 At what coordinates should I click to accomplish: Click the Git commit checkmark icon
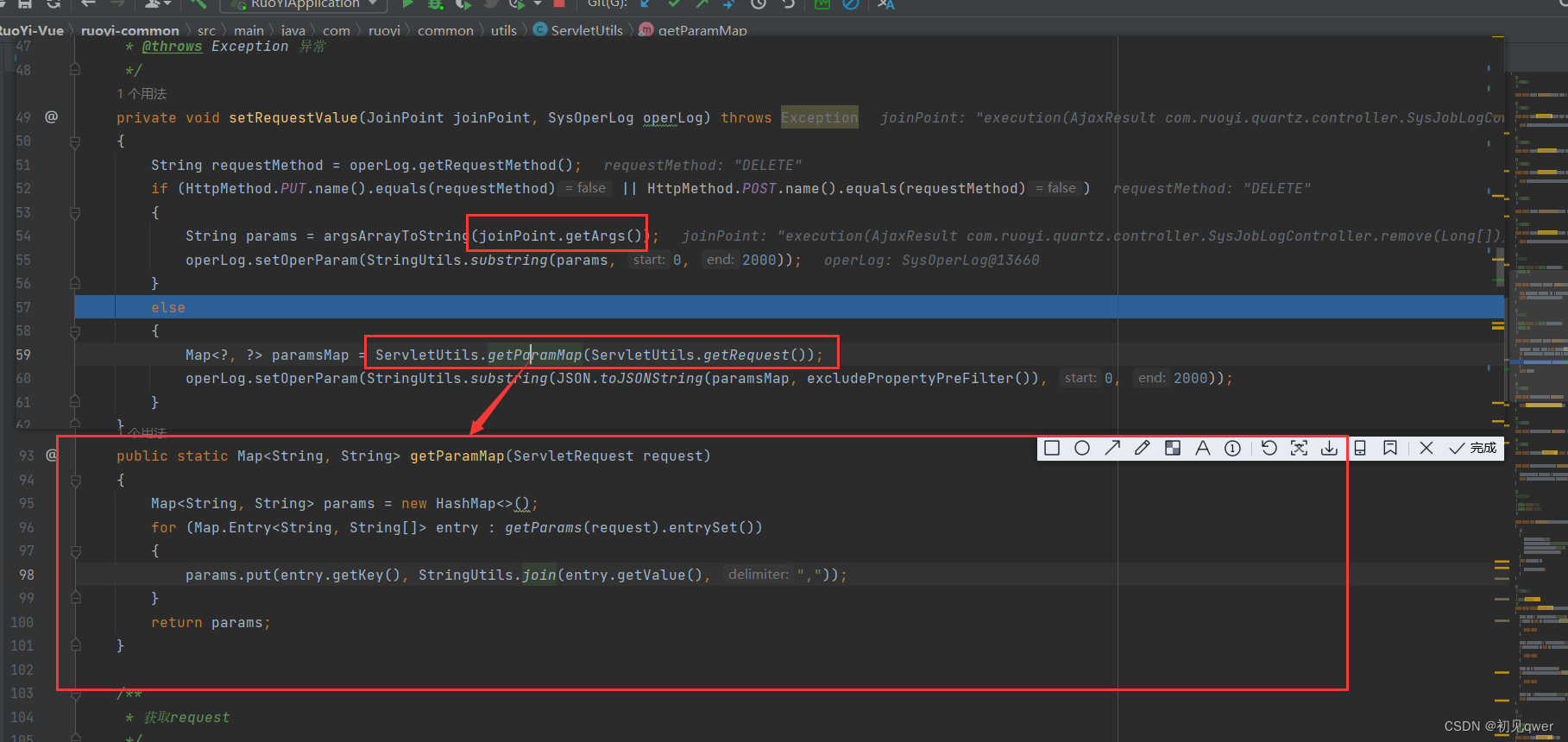point(674,4)
